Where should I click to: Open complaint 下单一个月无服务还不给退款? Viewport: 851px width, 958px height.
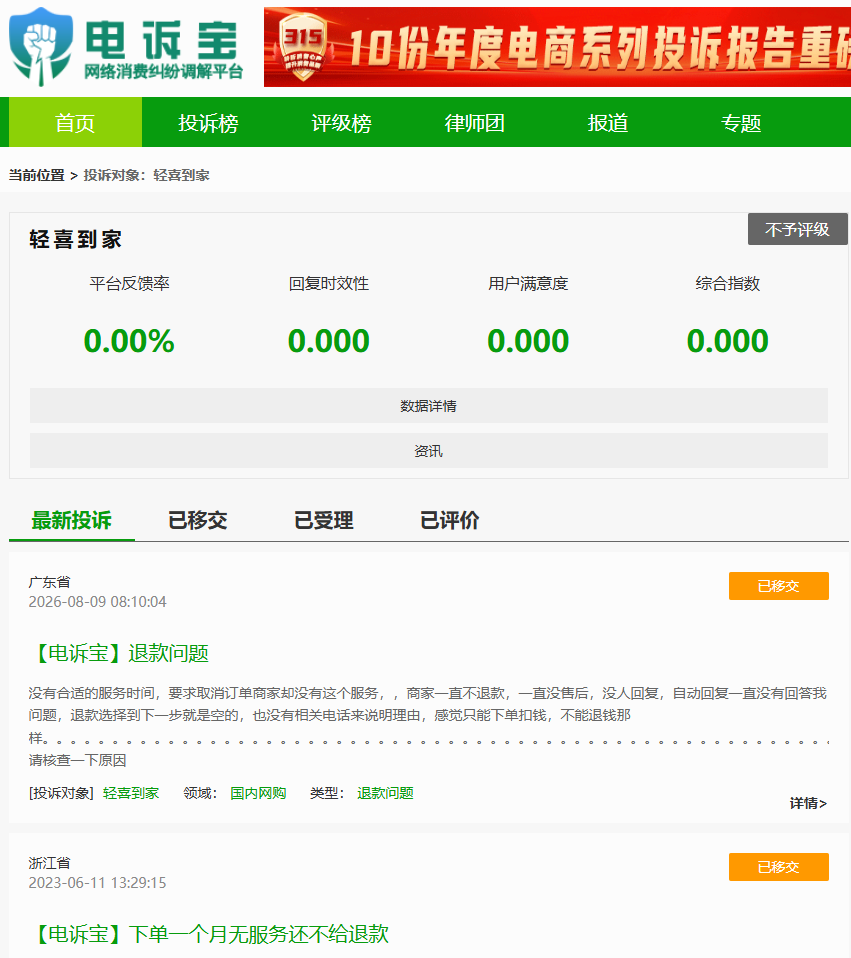pyautogui.click(x=210, y=934)
